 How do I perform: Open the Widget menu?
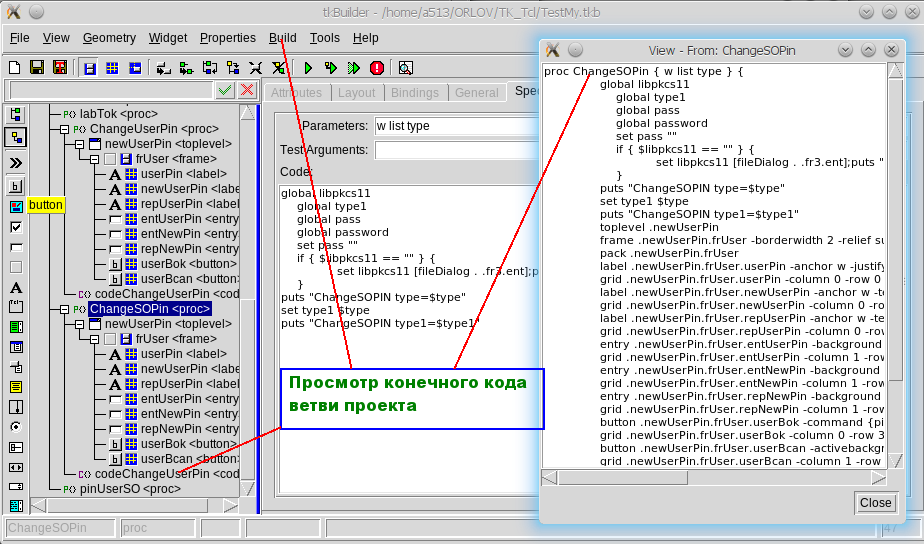[x=167, y=38]
